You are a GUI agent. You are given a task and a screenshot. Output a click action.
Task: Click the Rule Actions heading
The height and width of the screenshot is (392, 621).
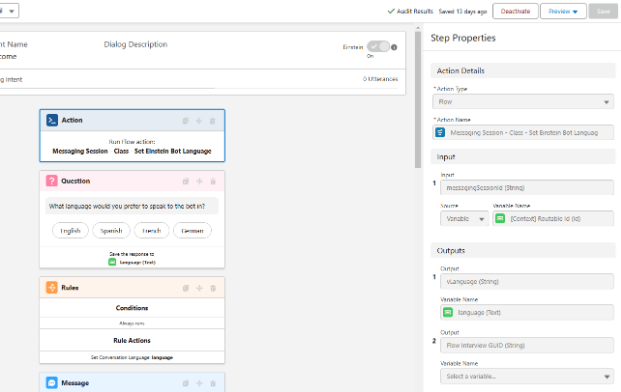click(132, 341)
